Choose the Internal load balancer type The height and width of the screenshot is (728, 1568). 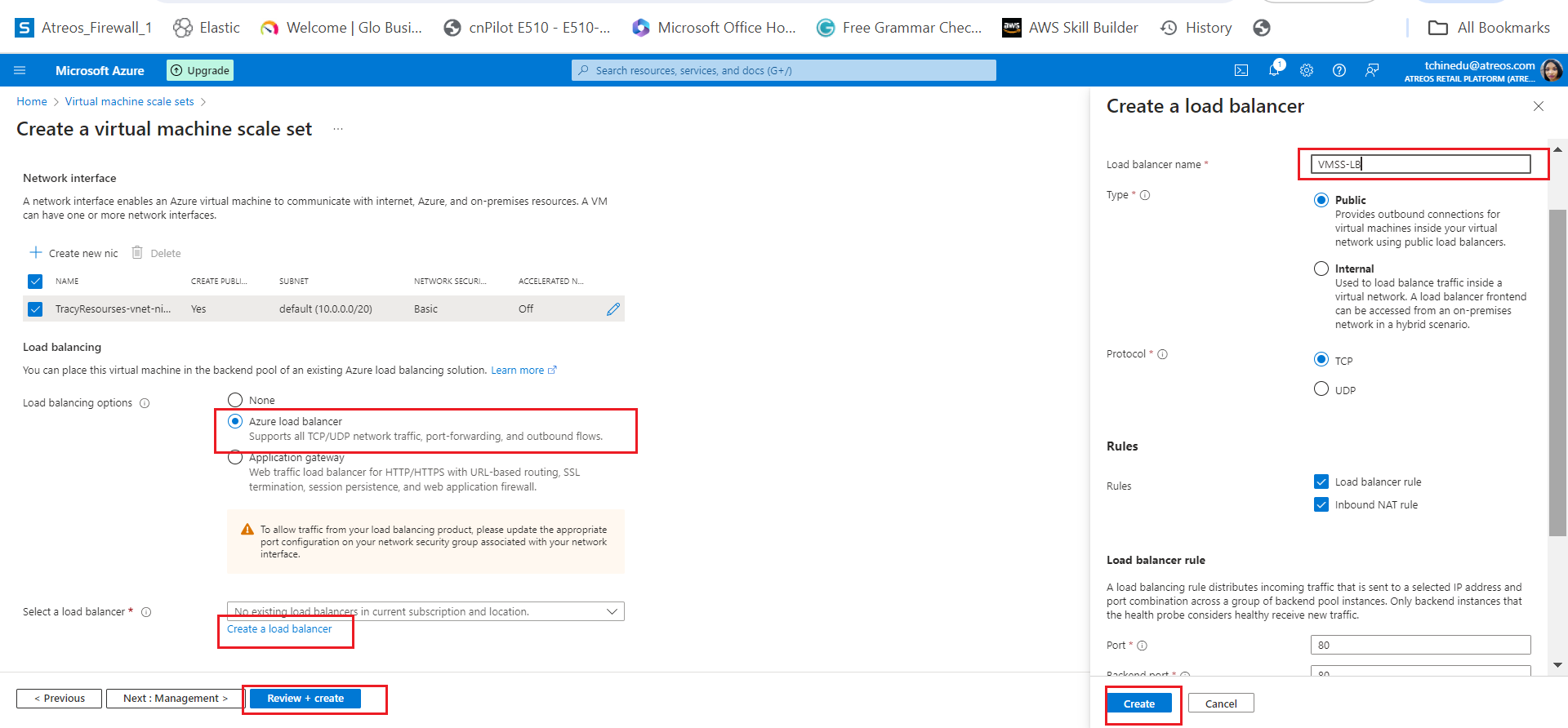pyautogui.click(x=1321, y=269)
